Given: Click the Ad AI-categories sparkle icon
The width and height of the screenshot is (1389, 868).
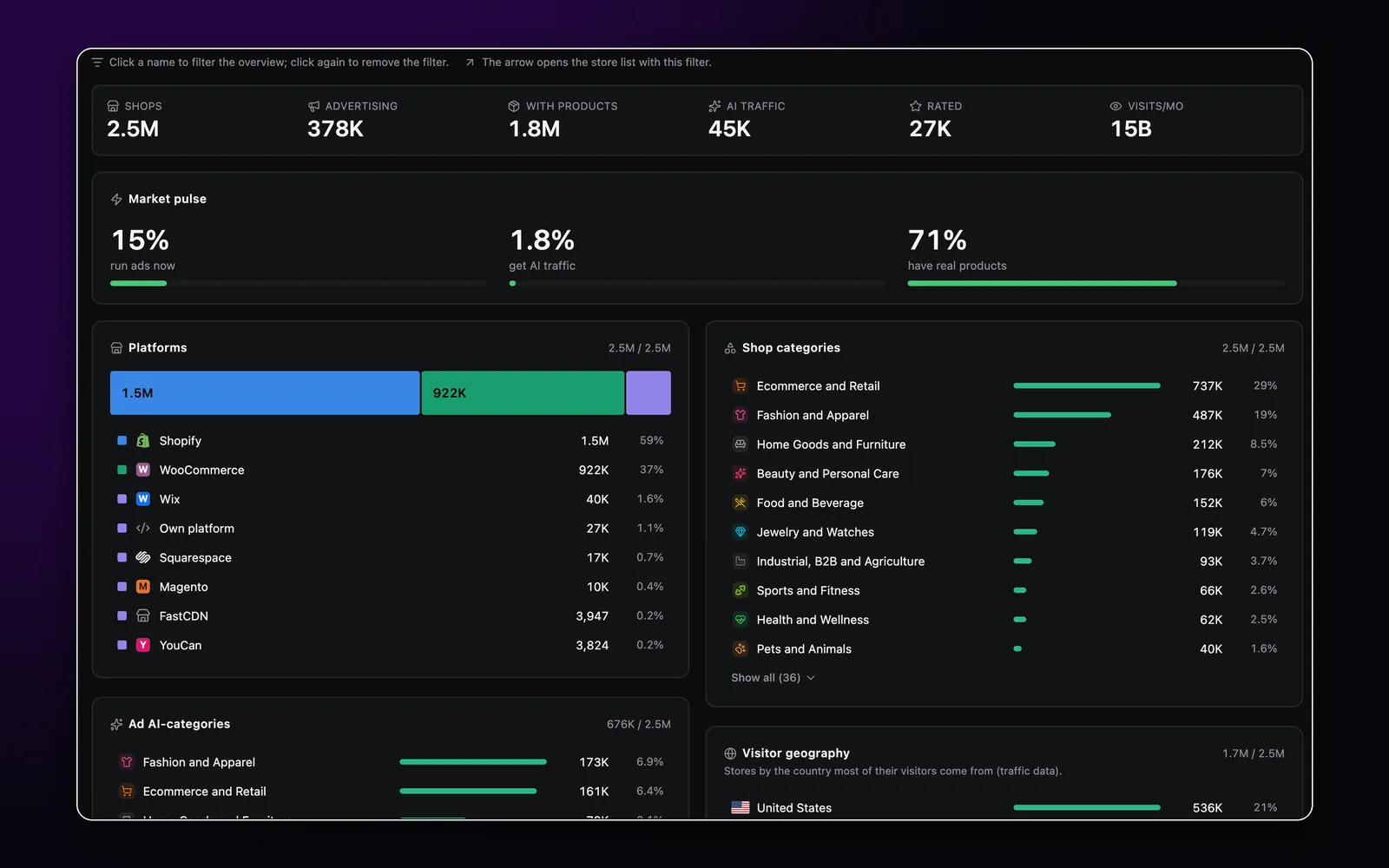Looking at the screenshot, I should (116, 724).
